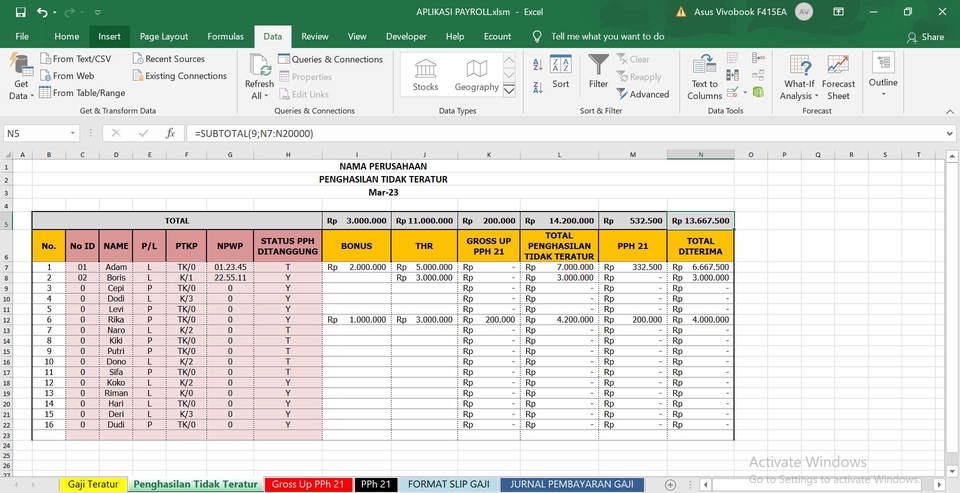Screen dimensions: 960x493
Task: Open Recent Sources
Action: tap(168, 59)
